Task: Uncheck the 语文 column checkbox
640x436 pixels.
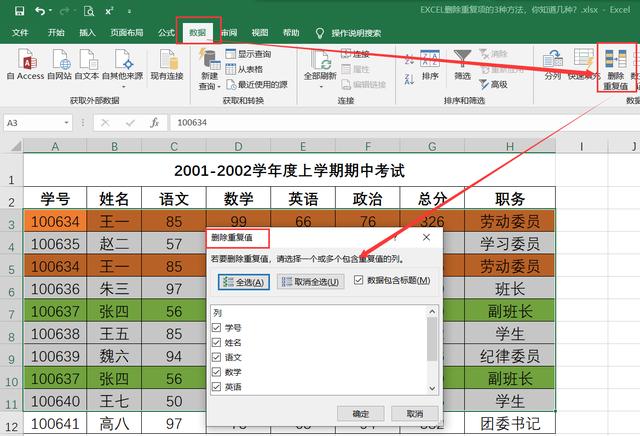Action: (x=217, y=357)
